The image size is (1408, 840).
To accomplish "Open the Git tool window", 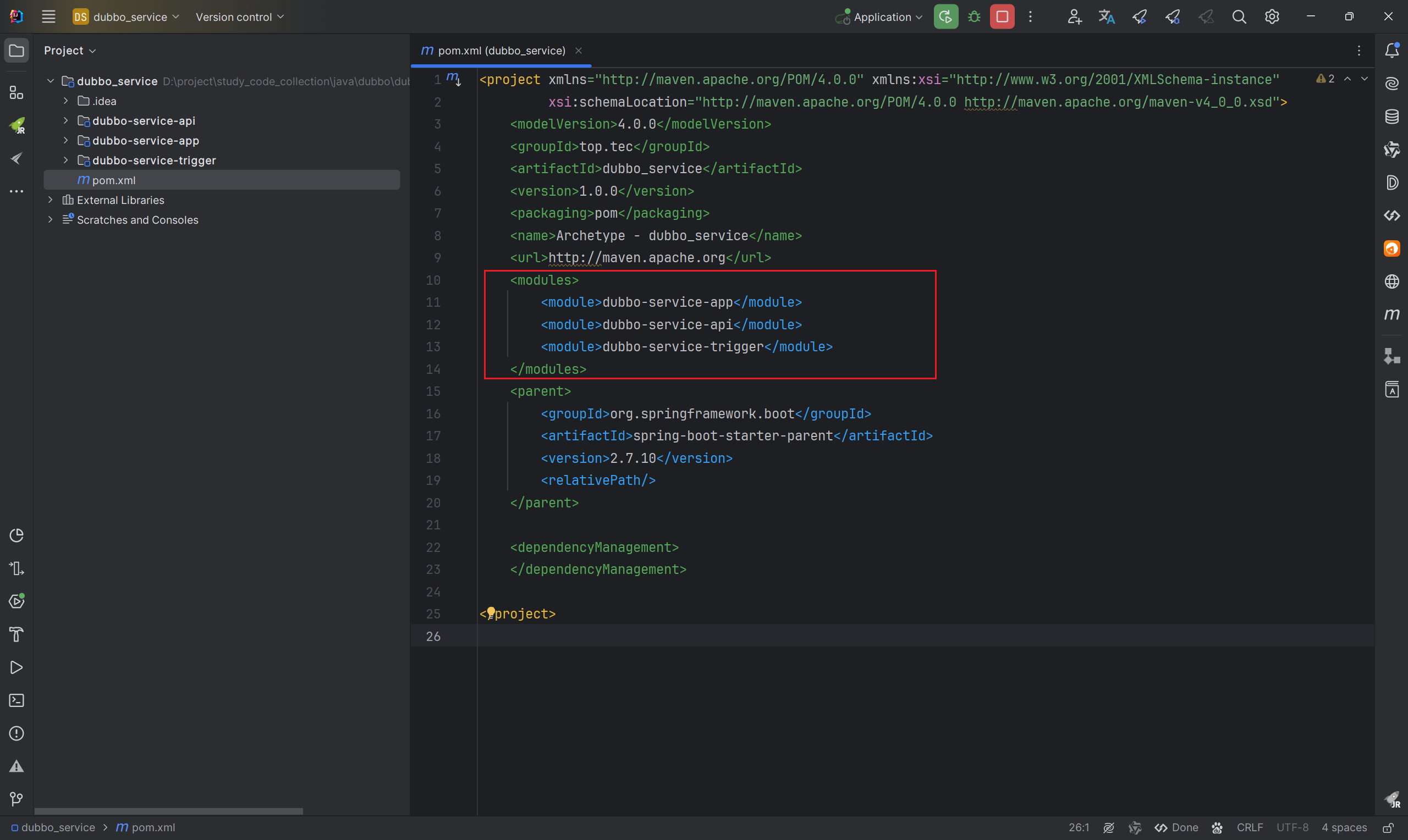I will click(16, 799).
